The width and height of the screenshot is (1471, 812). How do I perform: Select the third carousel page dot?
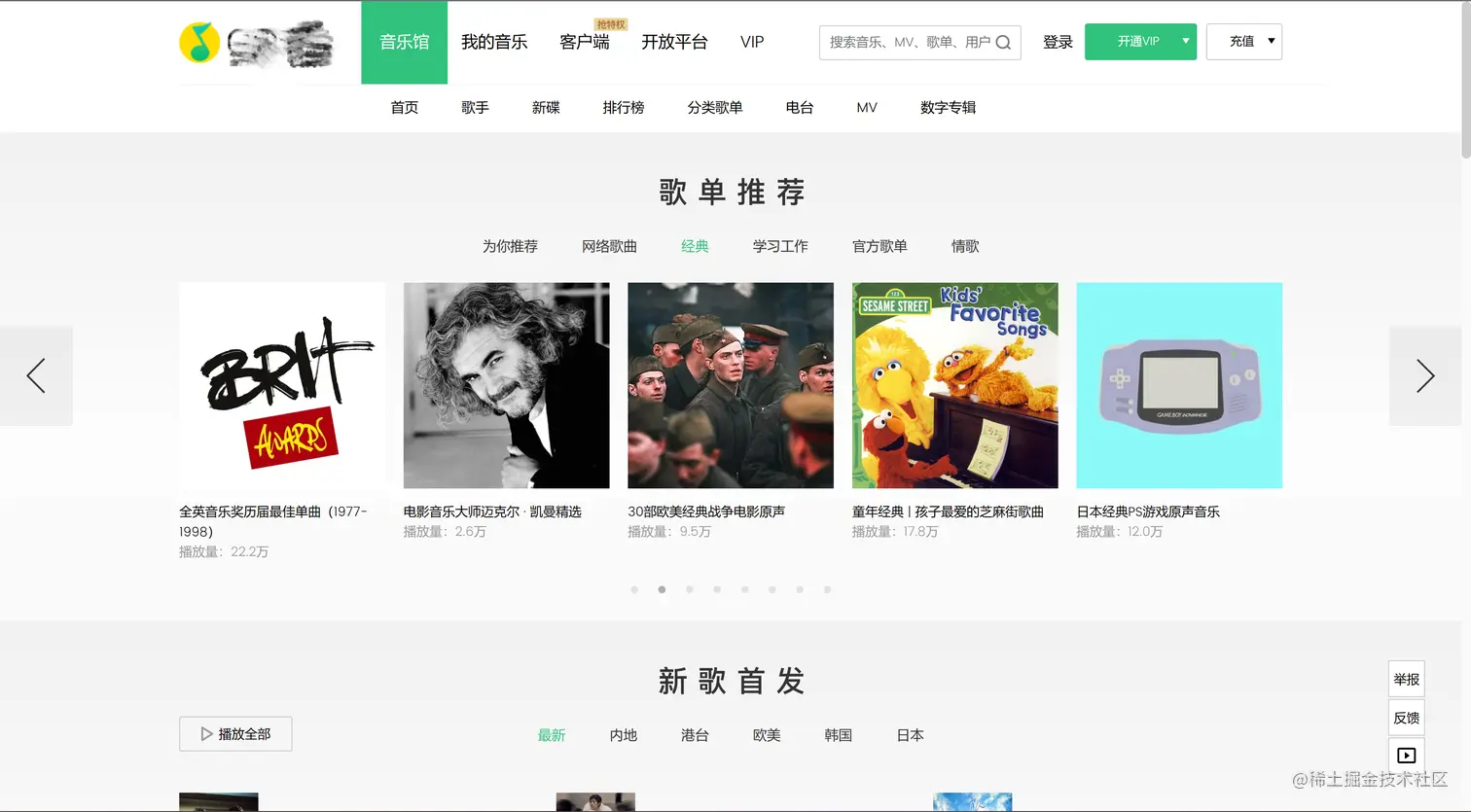click(690, 589)
